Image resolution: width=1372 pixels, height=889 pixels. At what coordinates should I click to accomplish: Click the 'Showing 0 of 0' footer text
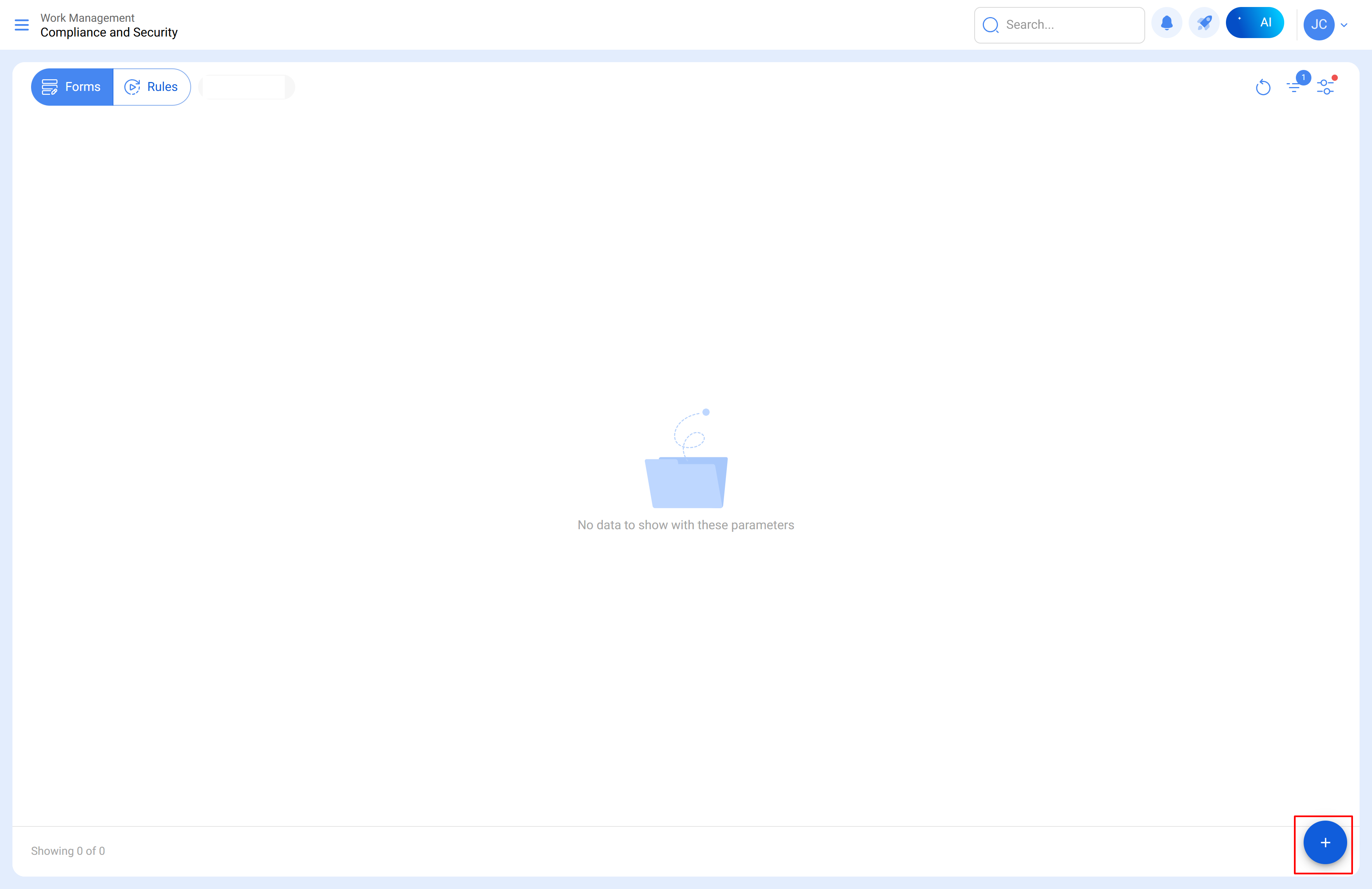[x=68, y=851]
